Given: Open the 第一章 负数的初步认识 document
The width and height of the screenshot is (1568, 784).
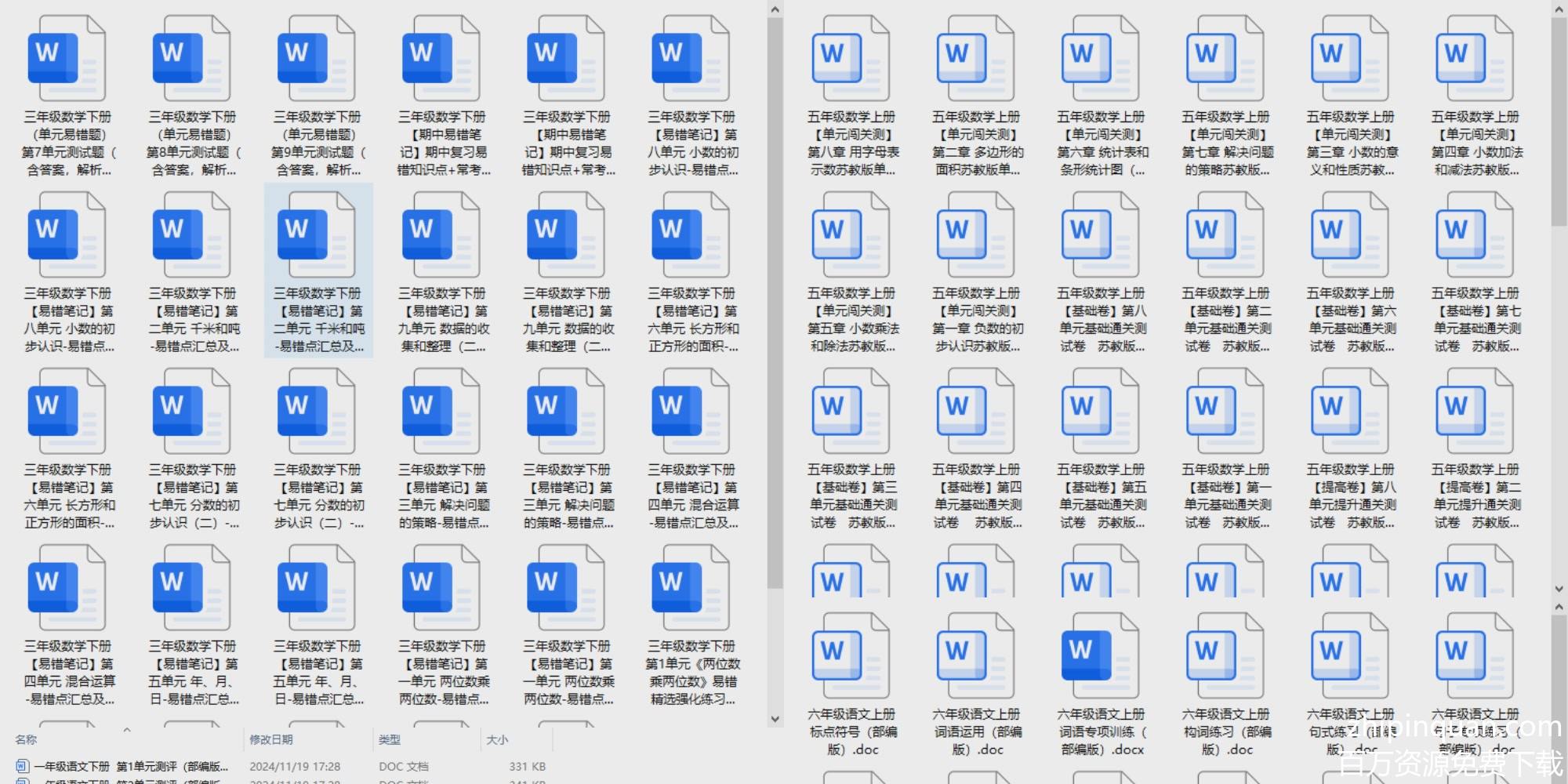Looking at the screenshot, I should [977, 274].
